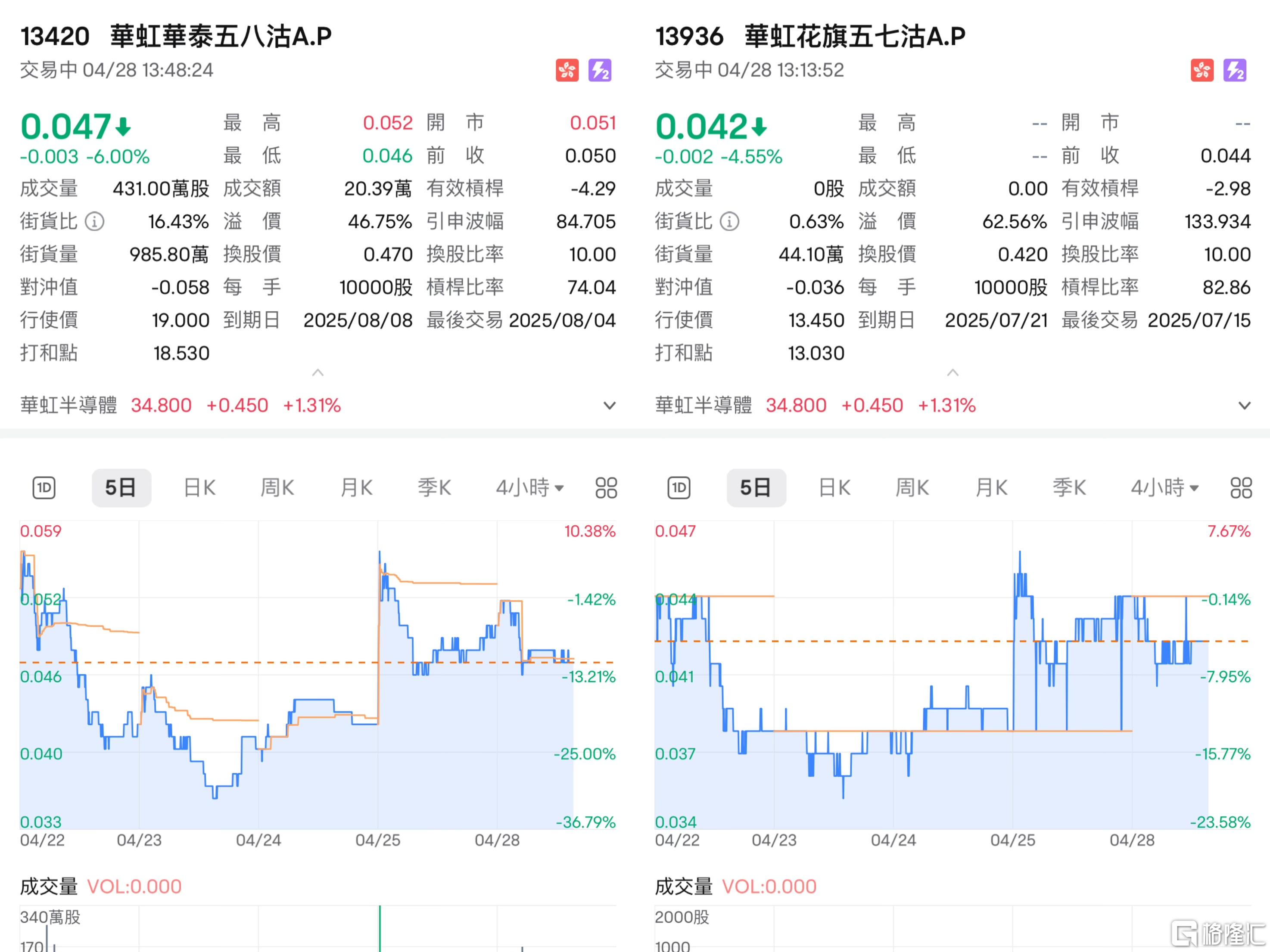Tap the 2025/08/08 expiry date
The image size is (1270, 952).
click(358, 320)
